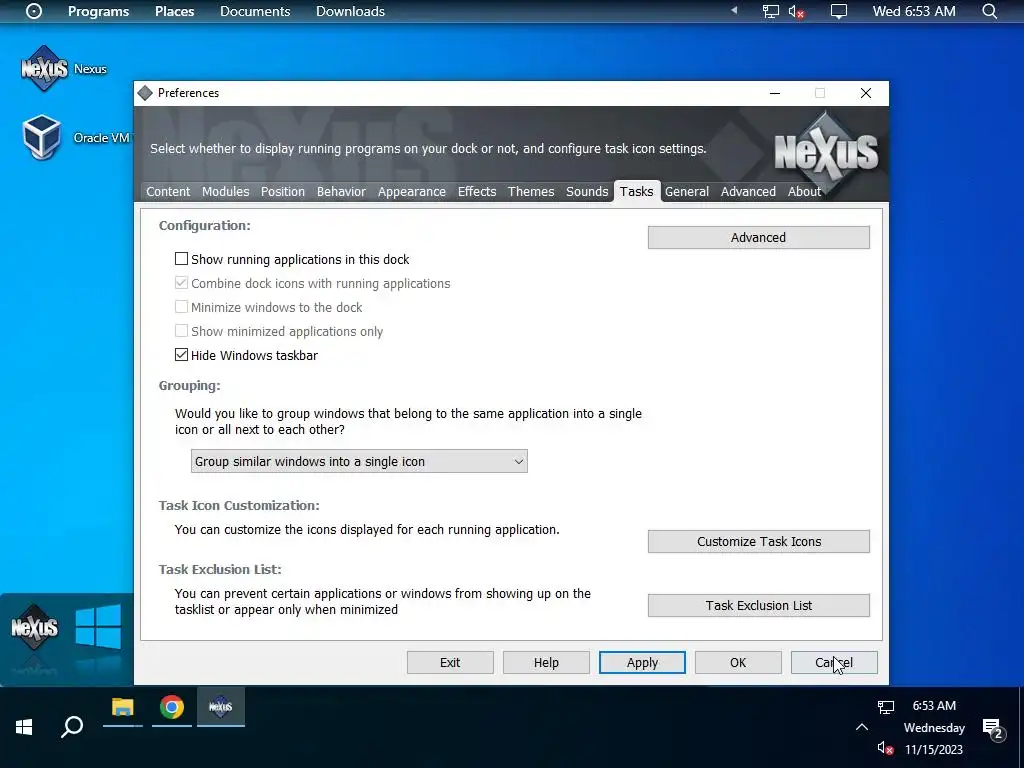Open the taskbar network icon
This screenshot has height=768, width=1024.
point(886,707)
